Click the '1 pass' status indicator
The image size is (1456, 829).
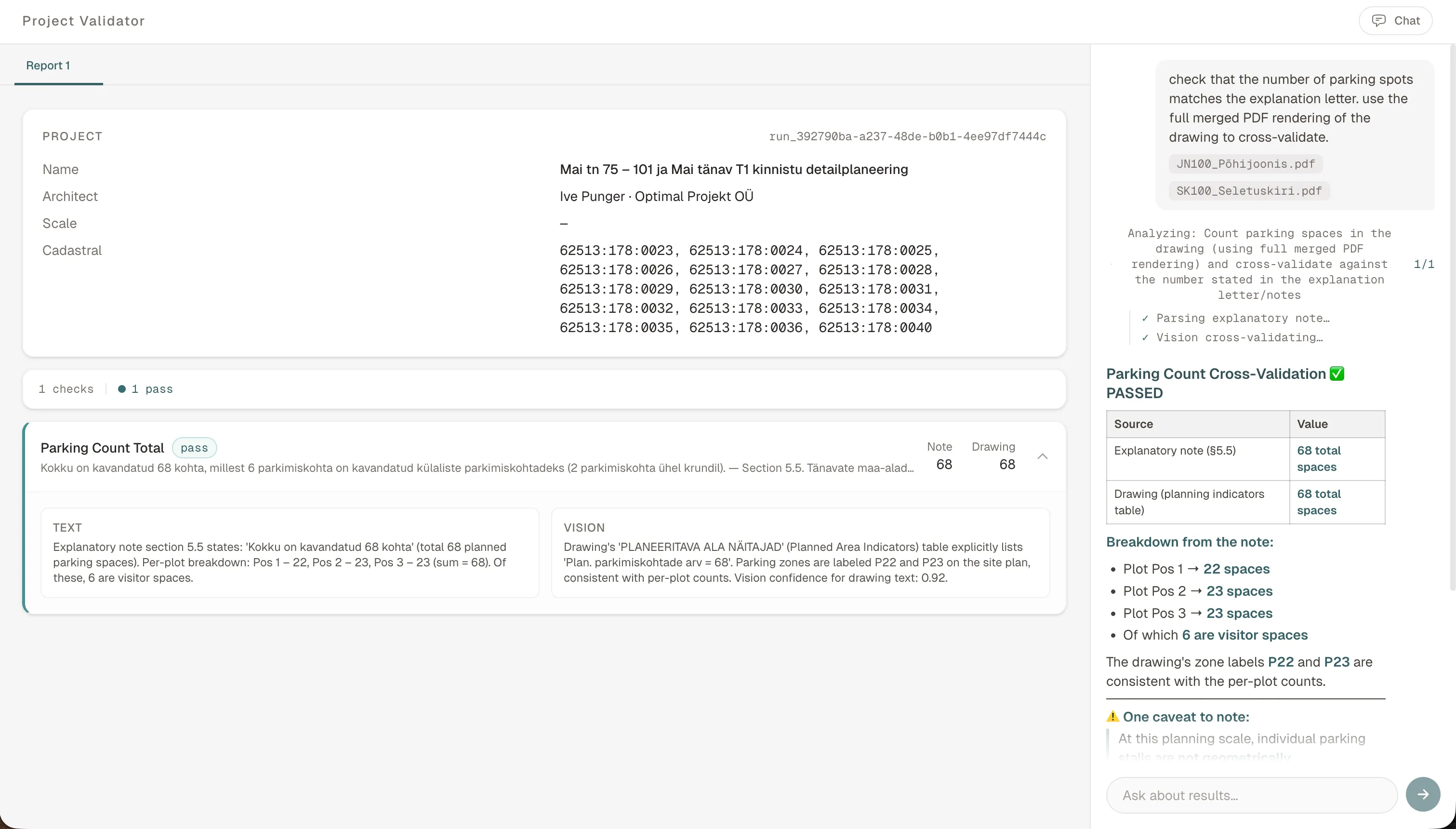click(x=146, y=389)
